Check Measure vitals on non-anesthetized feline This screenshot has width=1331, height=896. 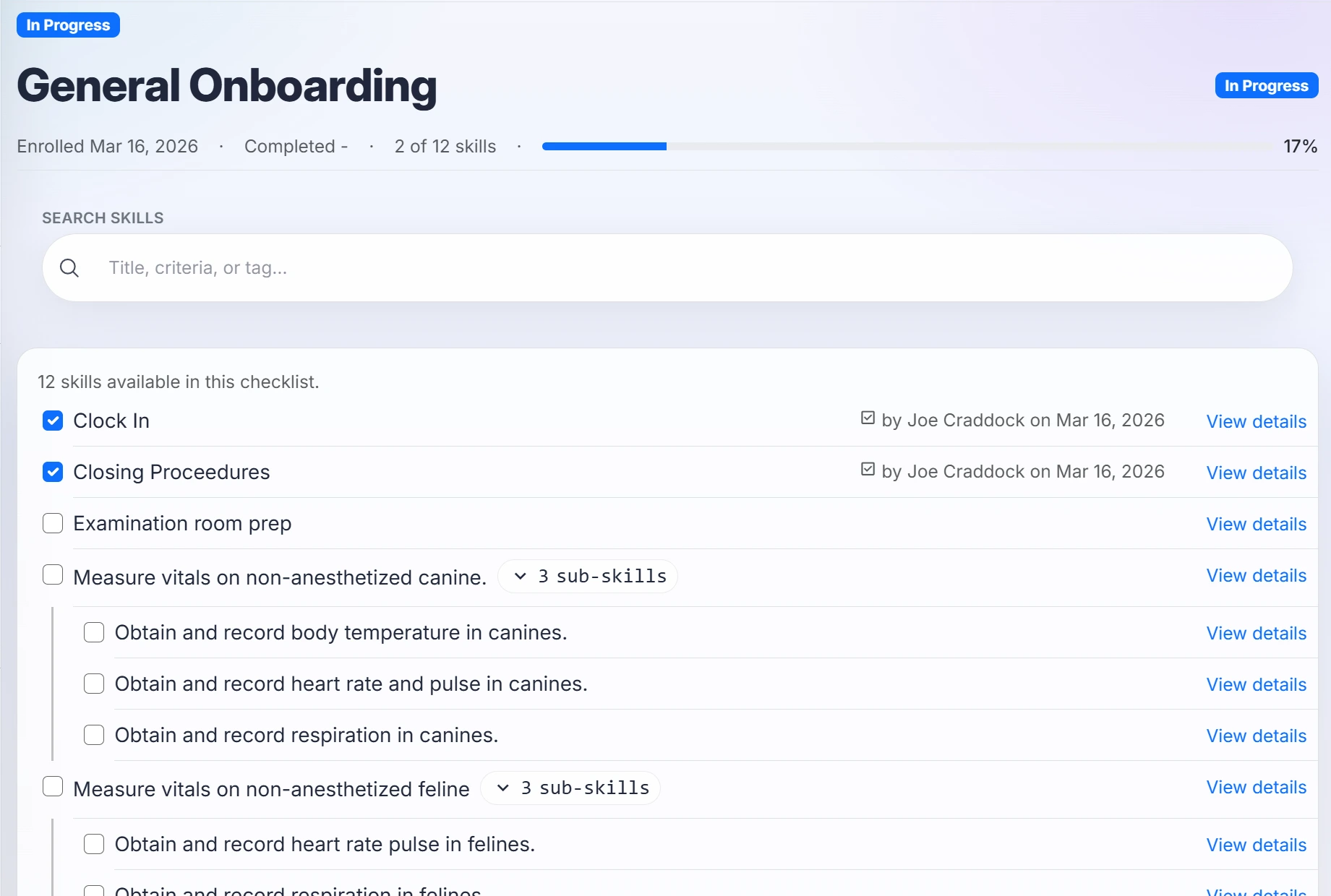53,787
